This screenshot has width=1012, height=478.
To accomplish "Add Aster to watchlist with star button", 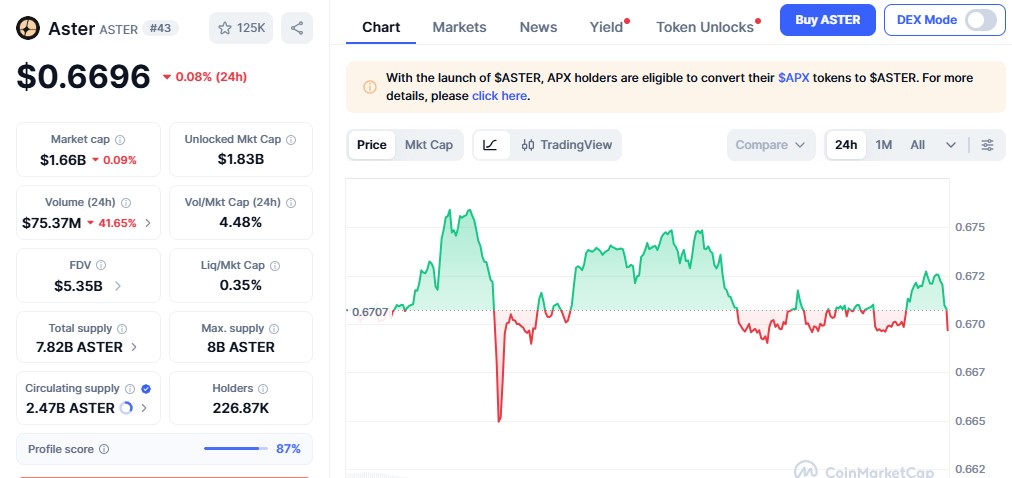I will click(241, 28).
